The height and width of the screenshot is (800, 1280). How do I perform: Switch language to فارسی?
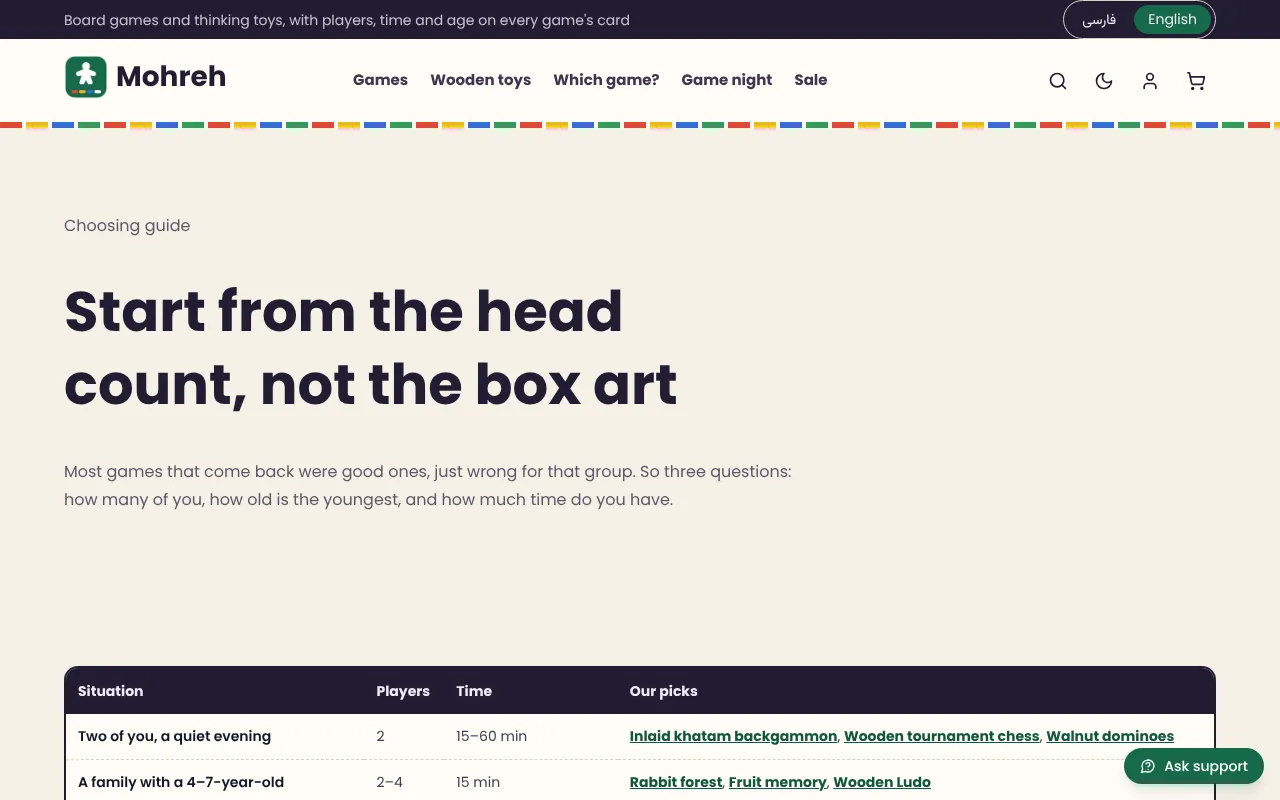click(1099, 20)
